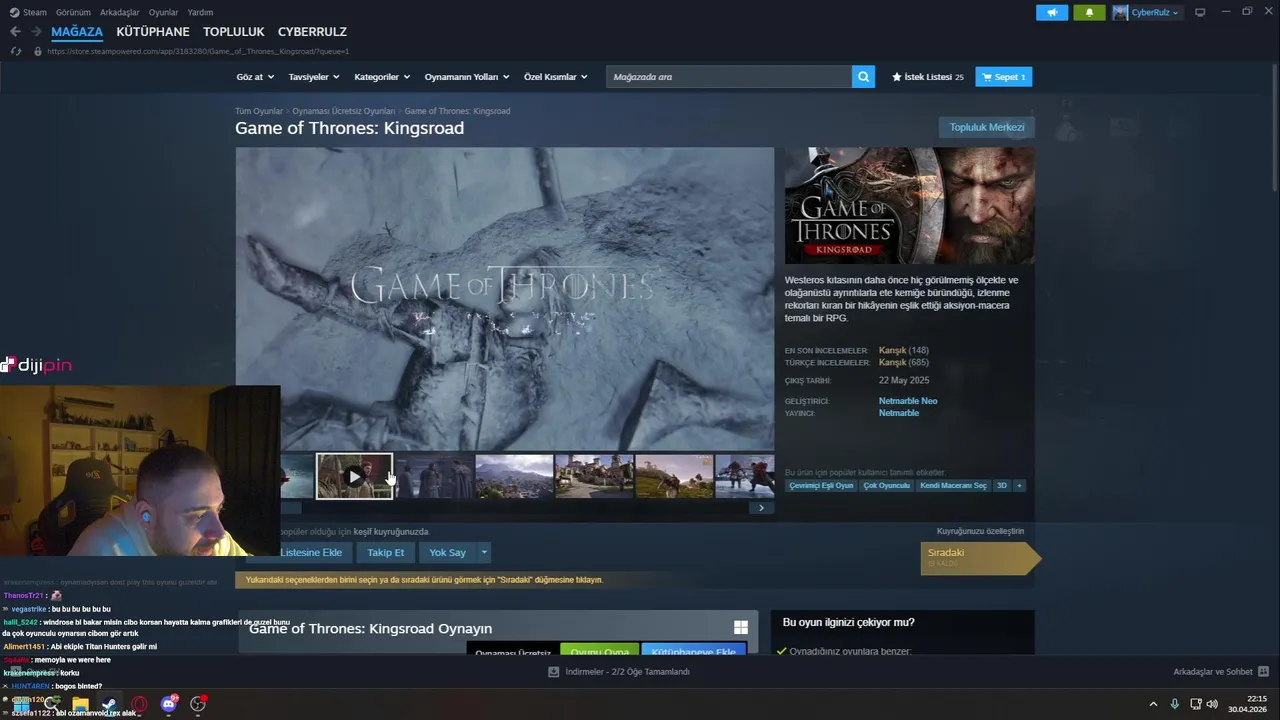Image resolution: width=1280 pixels, height=720 pixels.
Task: Switch to the MAĞAZA tab
Action: pos(77,32)
